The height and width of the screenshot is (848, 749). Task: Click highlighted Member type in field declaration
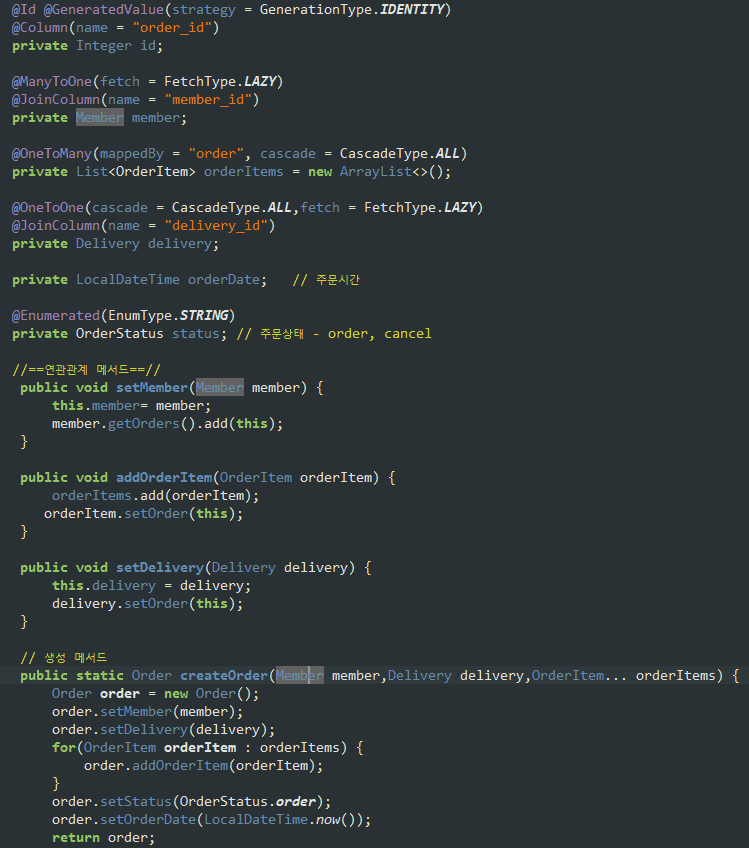pos(100,117)
